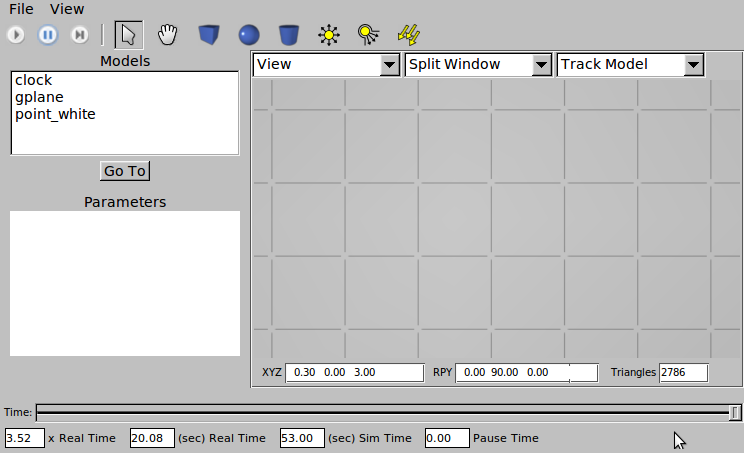
Task: Click the XYZ coordinates input field
Action: [354, 372]
